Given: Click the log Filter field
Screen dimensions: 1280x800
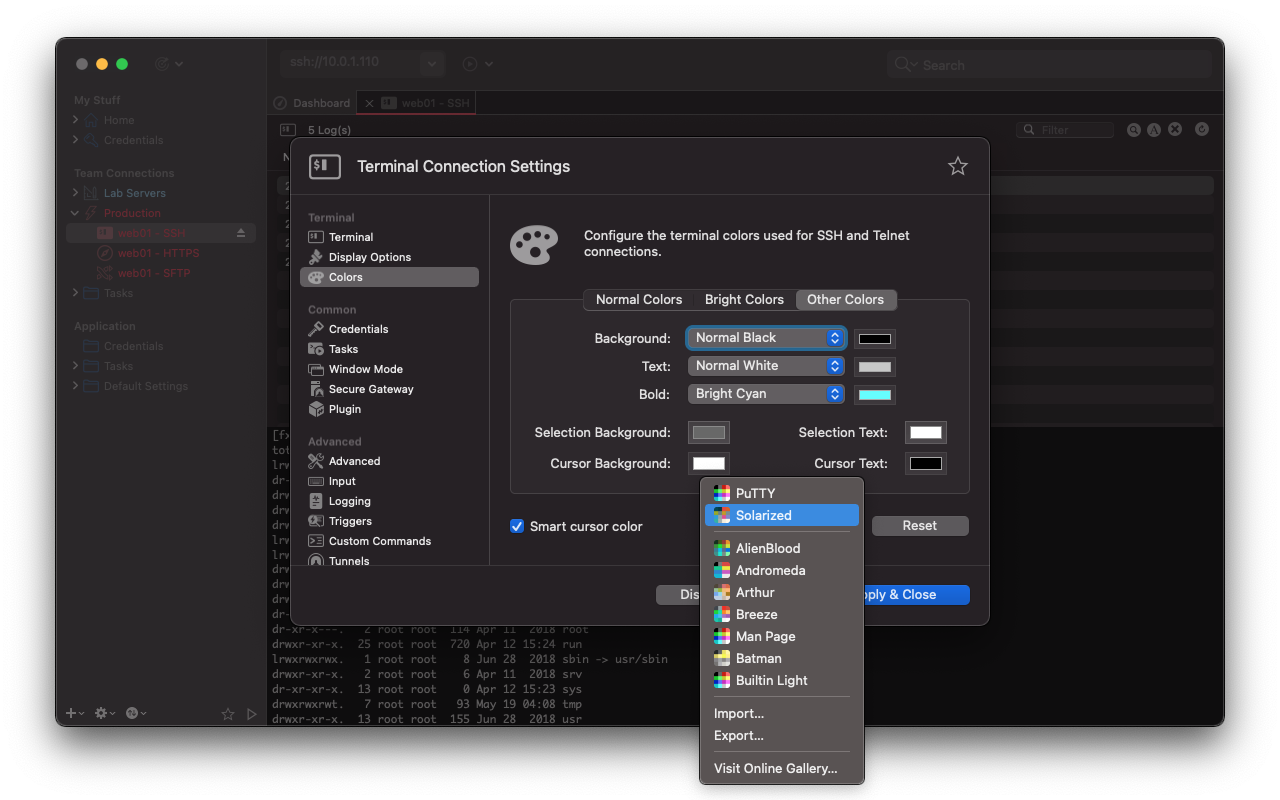Looking at the screenshot, I should [1066, 130].
